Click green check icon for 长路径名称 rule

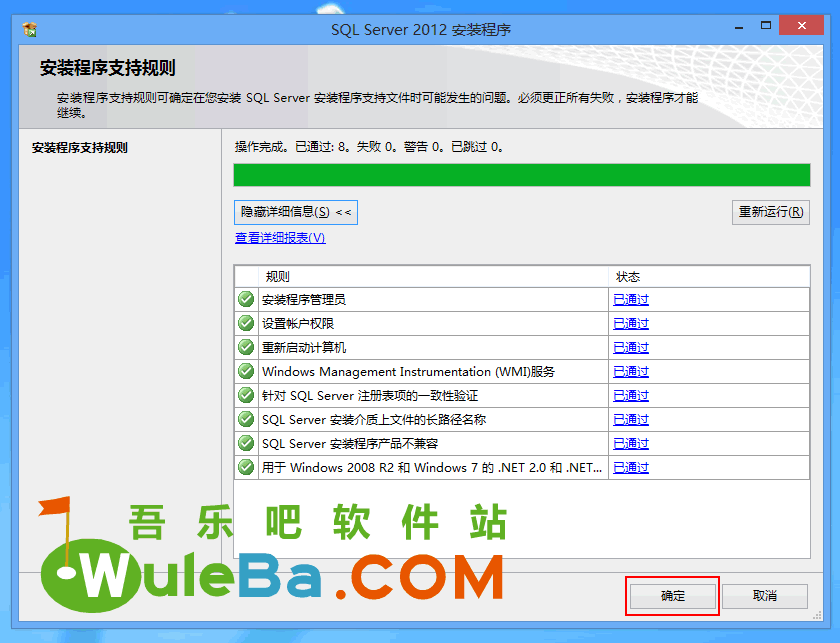point(246,419)
